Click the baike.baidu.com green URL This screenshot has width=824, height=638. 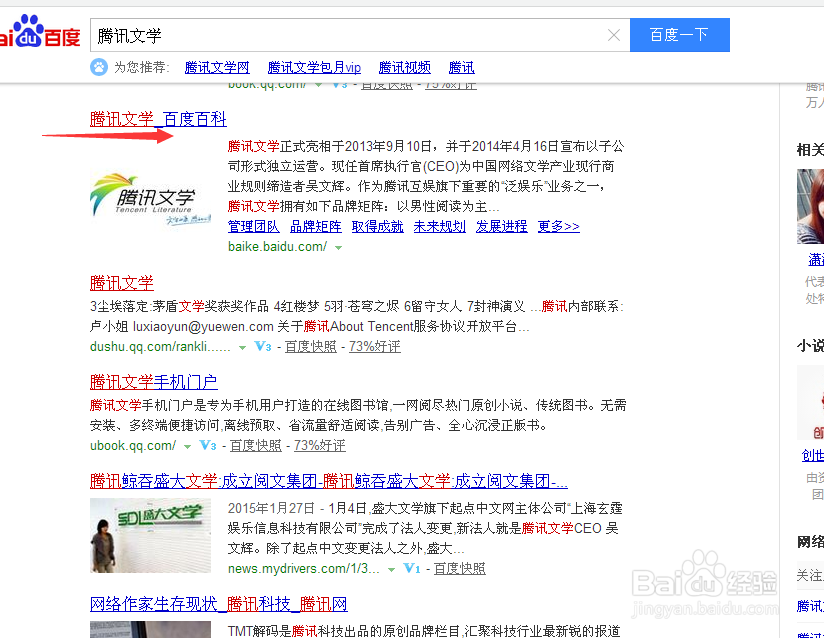pyautogui.click(x=277, y=246)
